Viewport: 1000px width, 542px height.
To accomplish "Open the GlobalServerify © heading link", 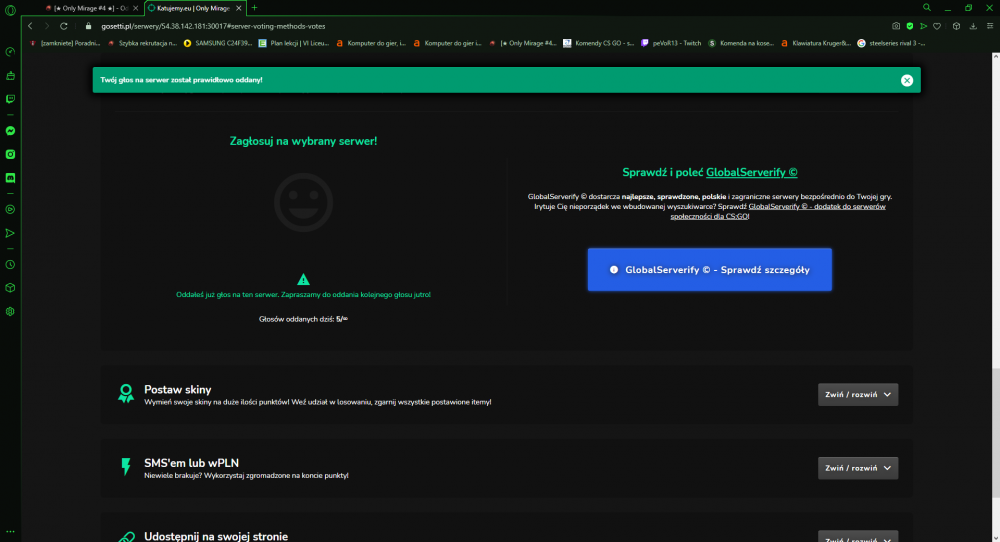I will (x=751, y=172).
